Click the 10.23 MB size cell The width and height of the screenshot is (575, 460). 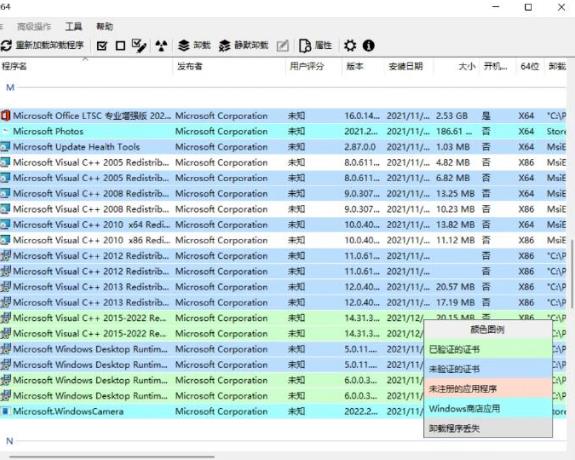[455, 209]
